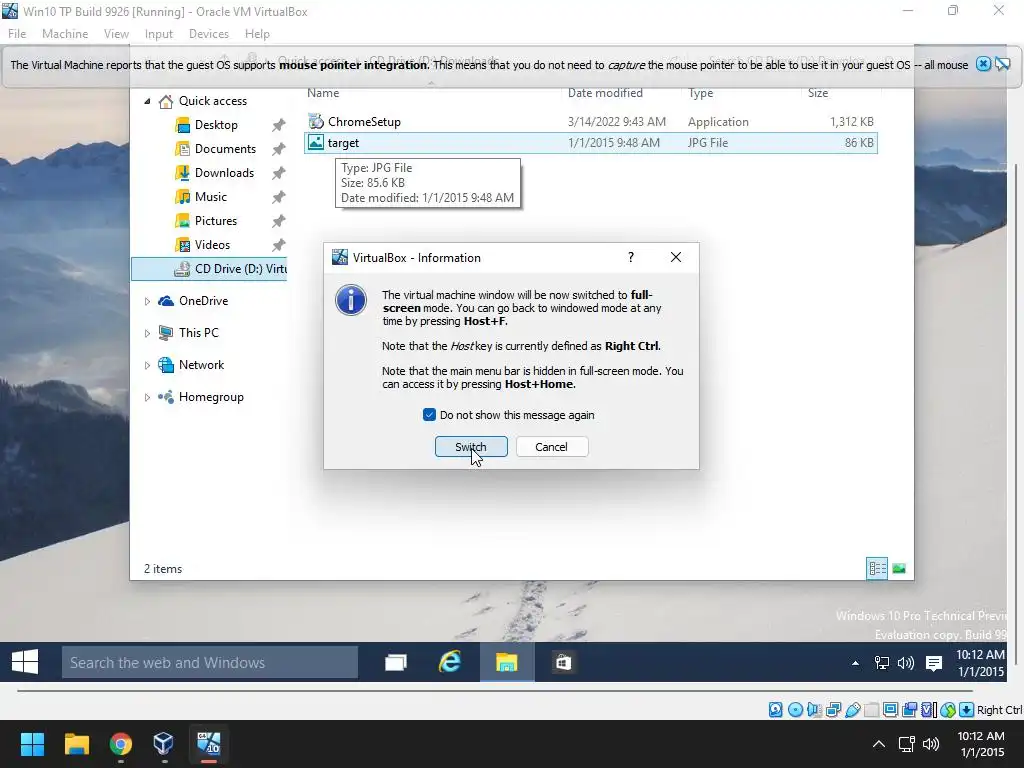
Task: Select the target JPG file
Action: pos(590,143)
